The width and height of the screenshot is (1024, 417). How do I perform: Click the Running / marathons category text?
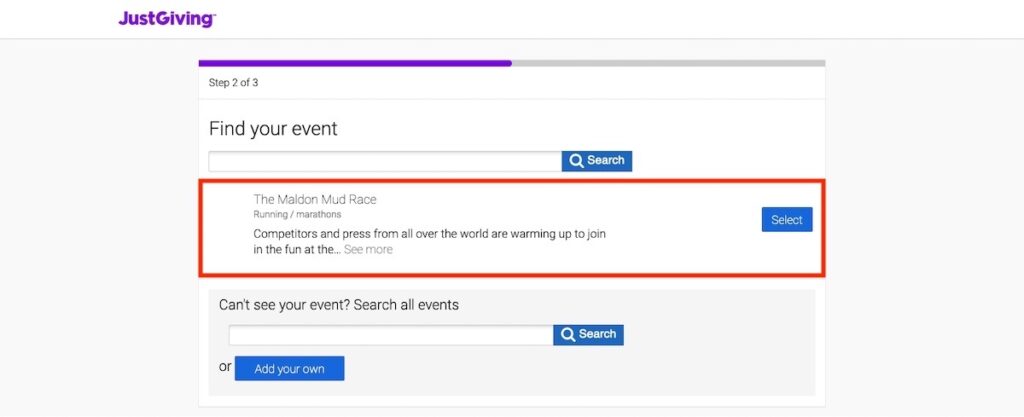click(x=297, y=214)
